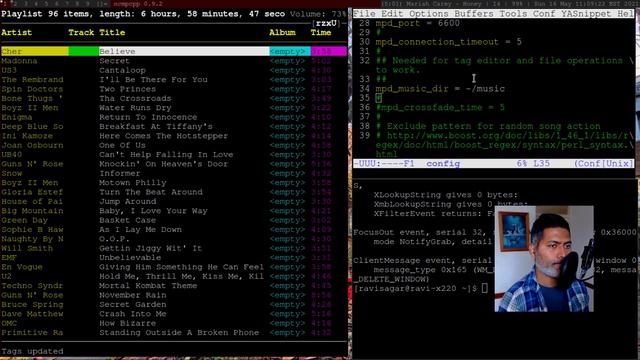This screenshot has height=360, width=640.
Task: Open the Options menu in Emacs
Action: pos(428,13)
